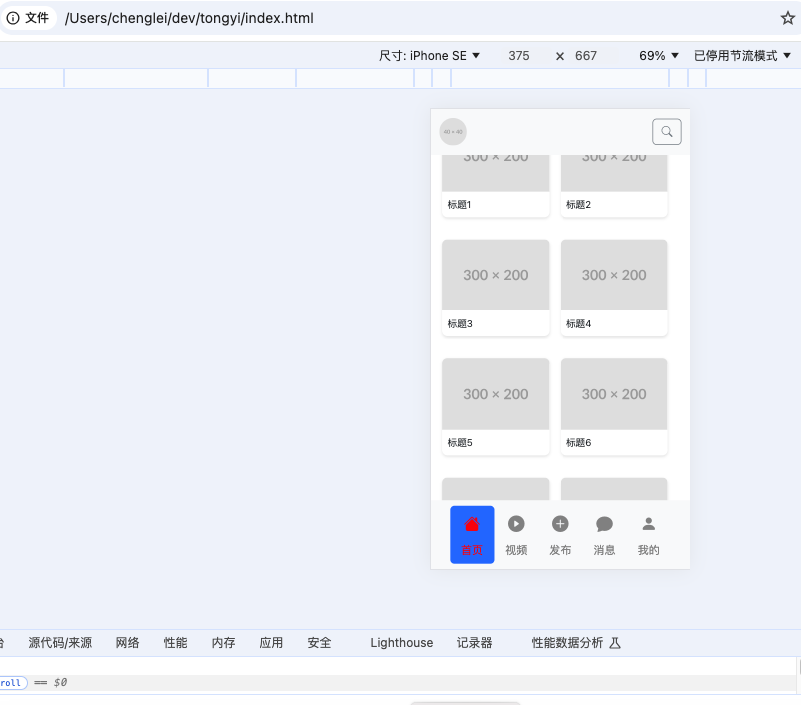Open the 尺寸: iPhone SE device dropdown
Image resolution: width=801 pixels, height=705 pixels.
(x=429, y=56)
